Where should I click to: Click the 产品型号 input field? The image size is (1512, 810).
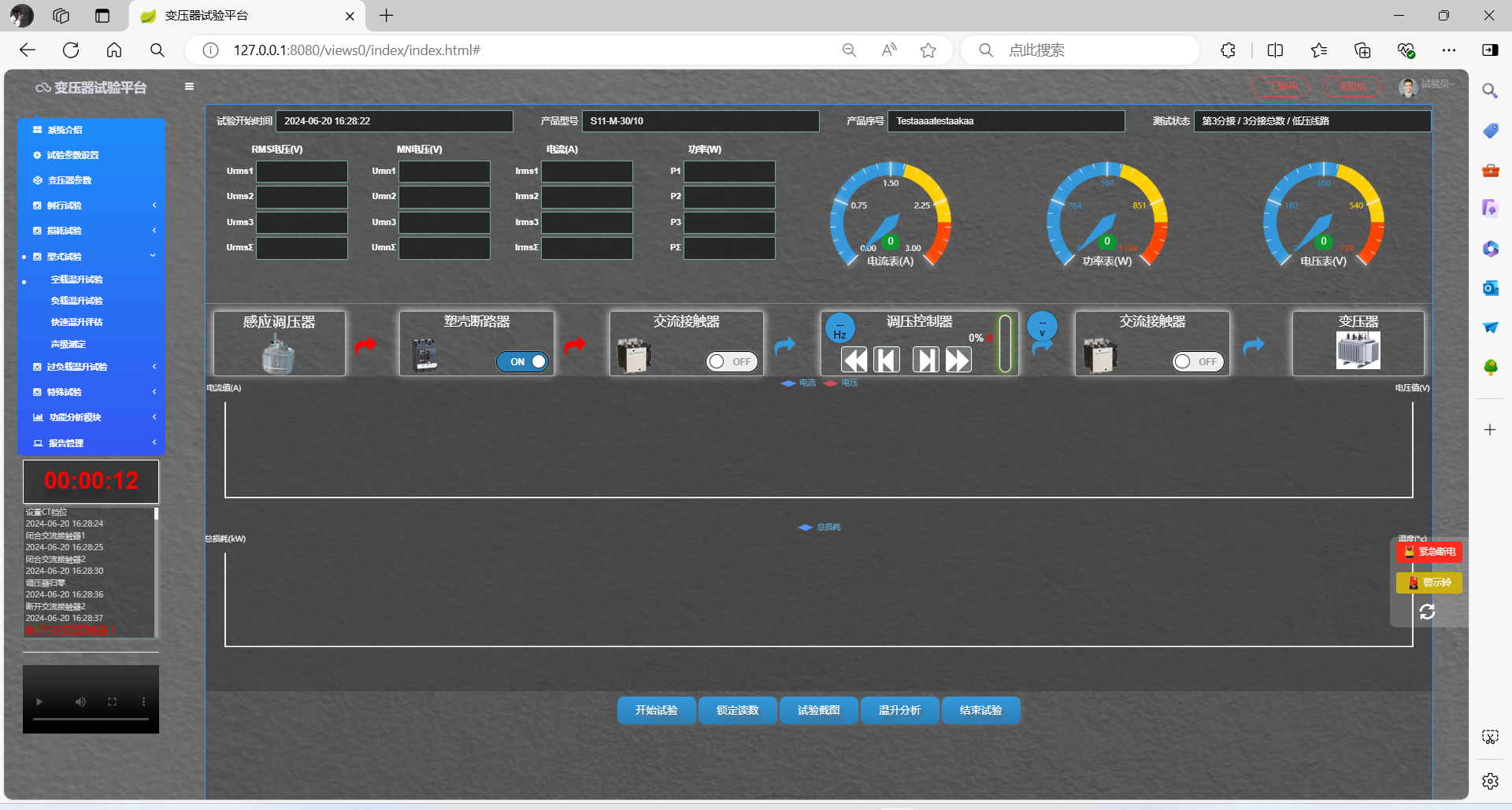pyautogui.click(x=700, y=121)
